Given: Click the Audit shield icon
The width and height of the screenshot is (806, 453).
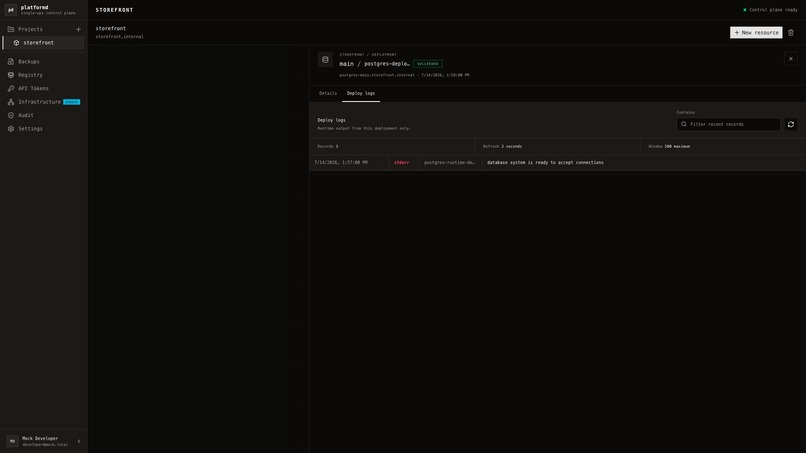Looking at the screenshot, I should [11, 115].
